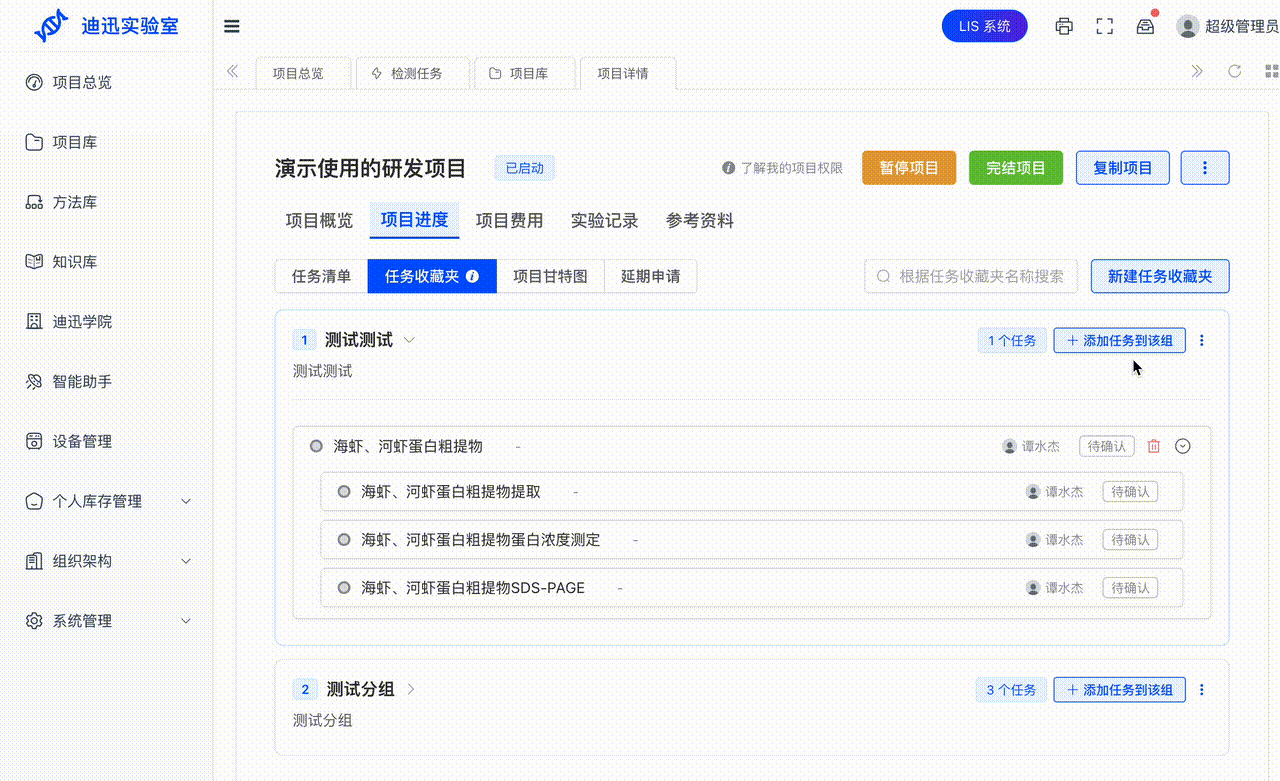The width and height of the screenshot is (1280, 781).
Task: Toggle status circle of 海虾、河虾蛋白粗提物SDS-PAGE
Action: coord(344,588)
